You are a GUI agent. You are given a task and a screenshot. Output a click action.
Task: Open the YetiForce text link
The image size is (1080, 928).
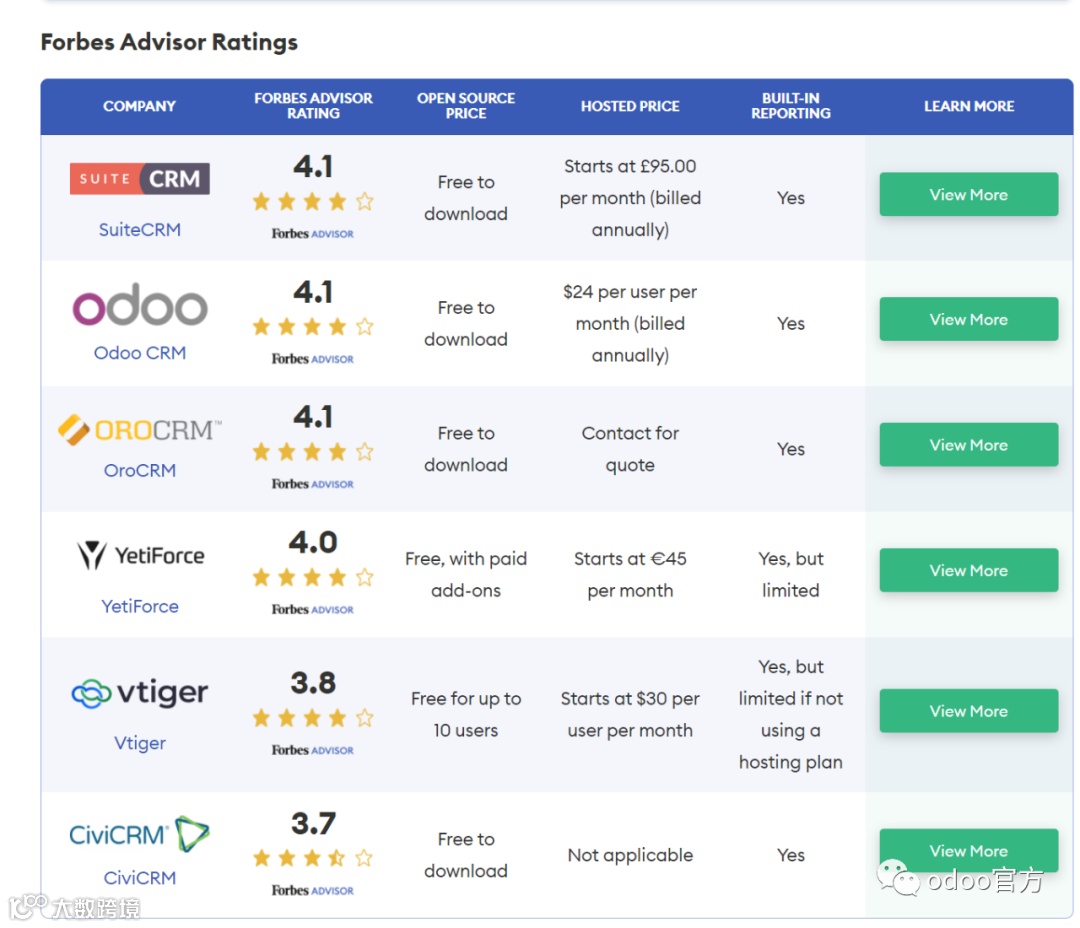click(139, 606)
